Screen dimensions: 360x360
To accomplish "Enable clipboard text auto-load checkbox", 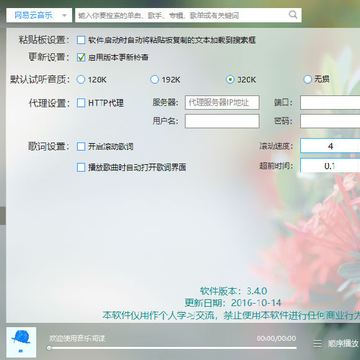I will point(81,40).
